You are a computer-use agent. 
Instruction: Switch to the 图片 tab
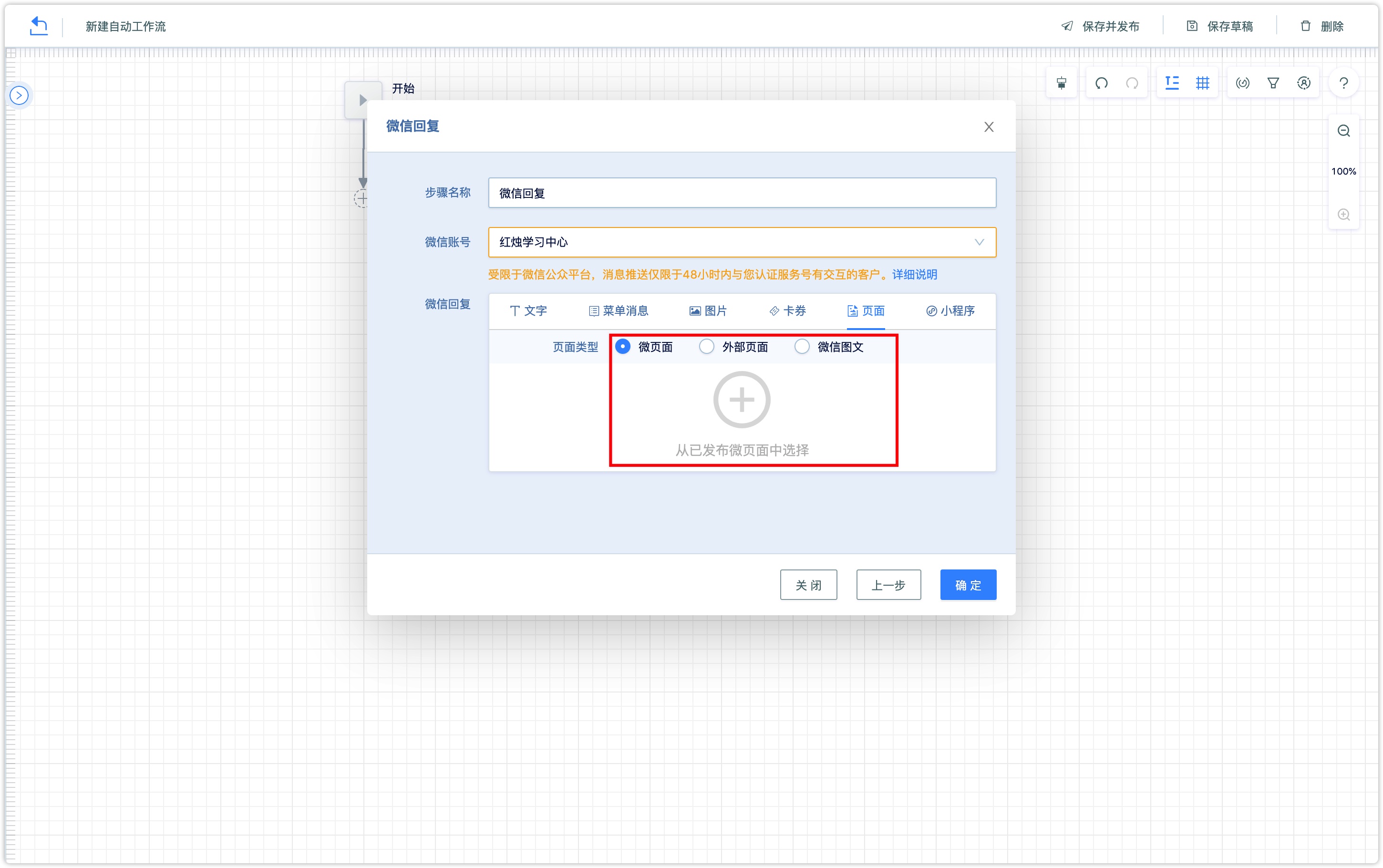click(x=708, y=310)
